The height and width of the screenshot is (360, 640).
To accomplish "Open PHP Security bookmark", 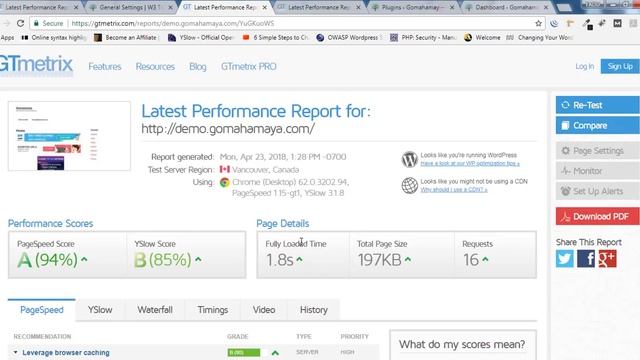I will [x=423, y=38].
